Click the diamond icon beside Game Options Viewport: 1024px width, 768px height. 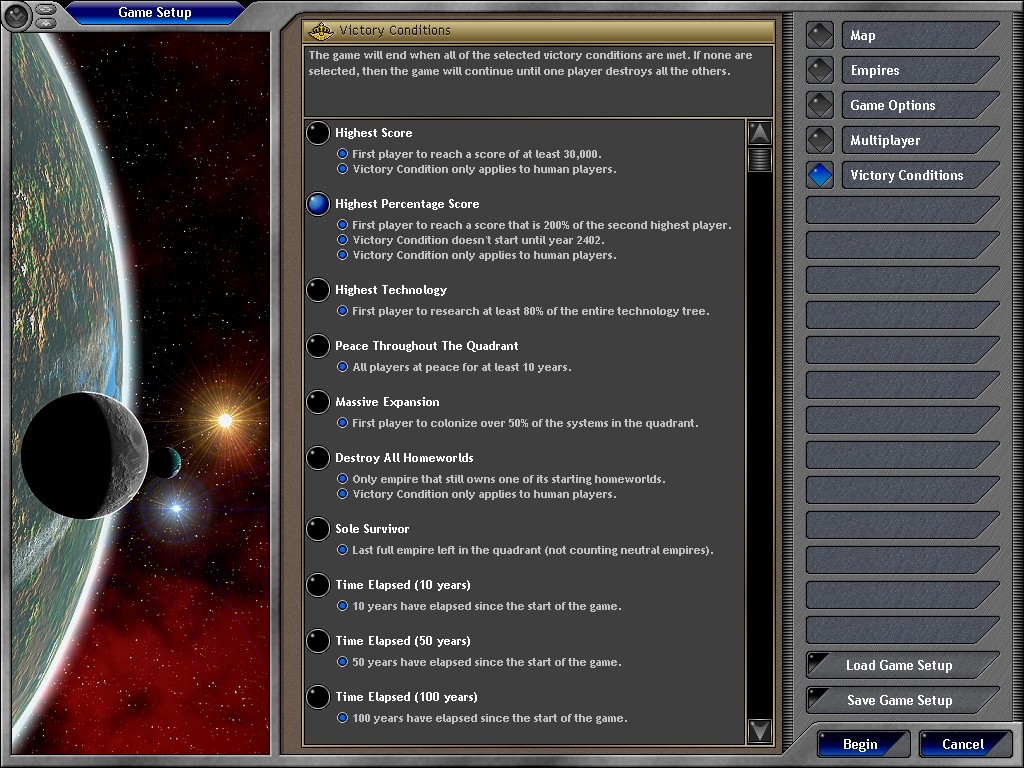pos(820,105)
